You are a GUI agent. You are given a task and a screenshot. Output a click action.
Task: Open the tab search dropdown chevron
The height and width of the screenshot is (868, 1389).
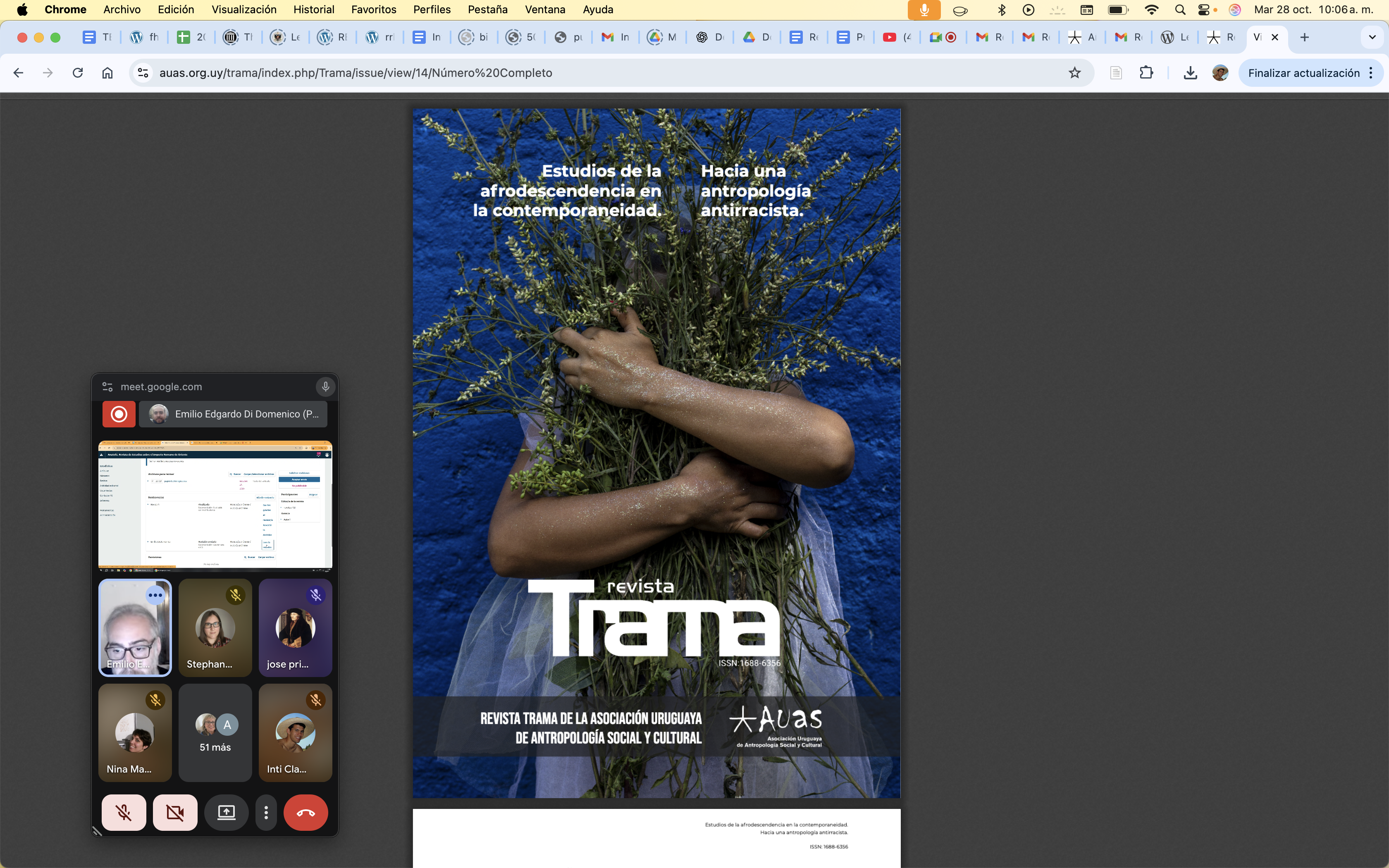1372,37
